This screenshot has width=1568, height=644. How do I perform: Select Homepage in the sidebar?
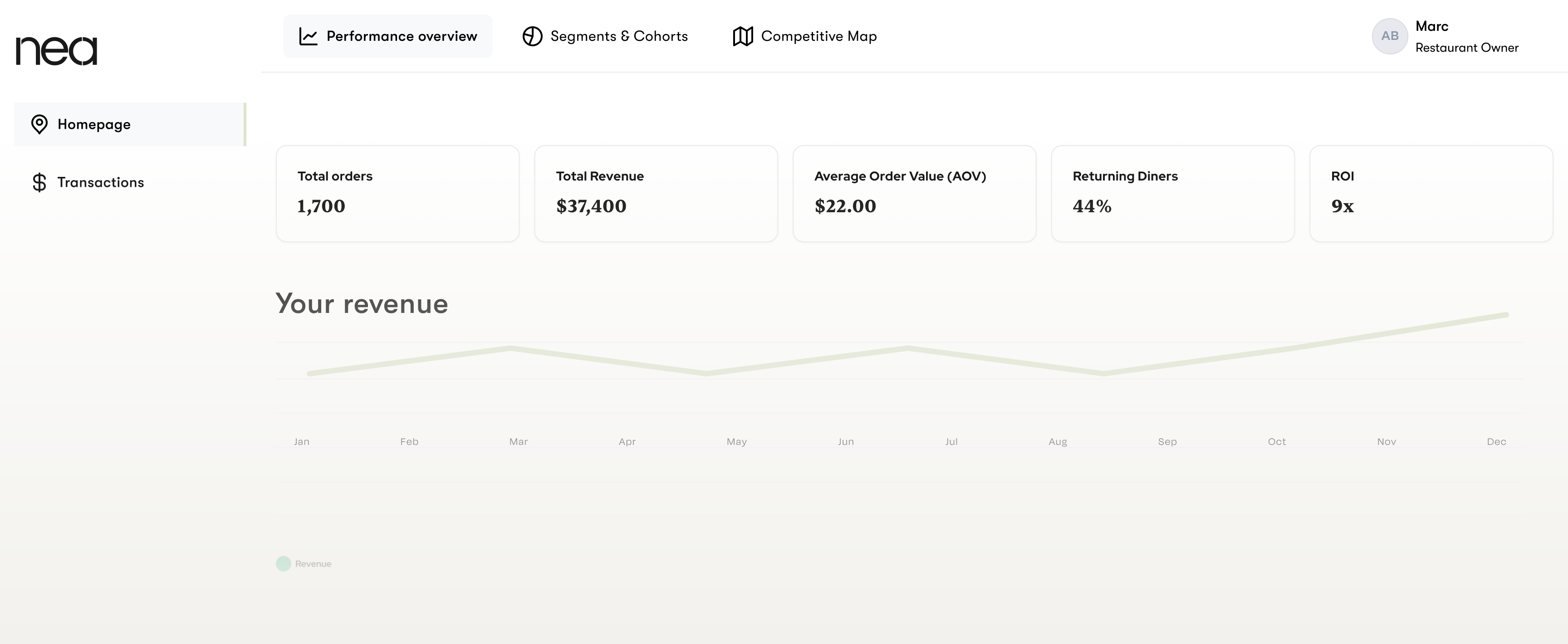(94, 124)
